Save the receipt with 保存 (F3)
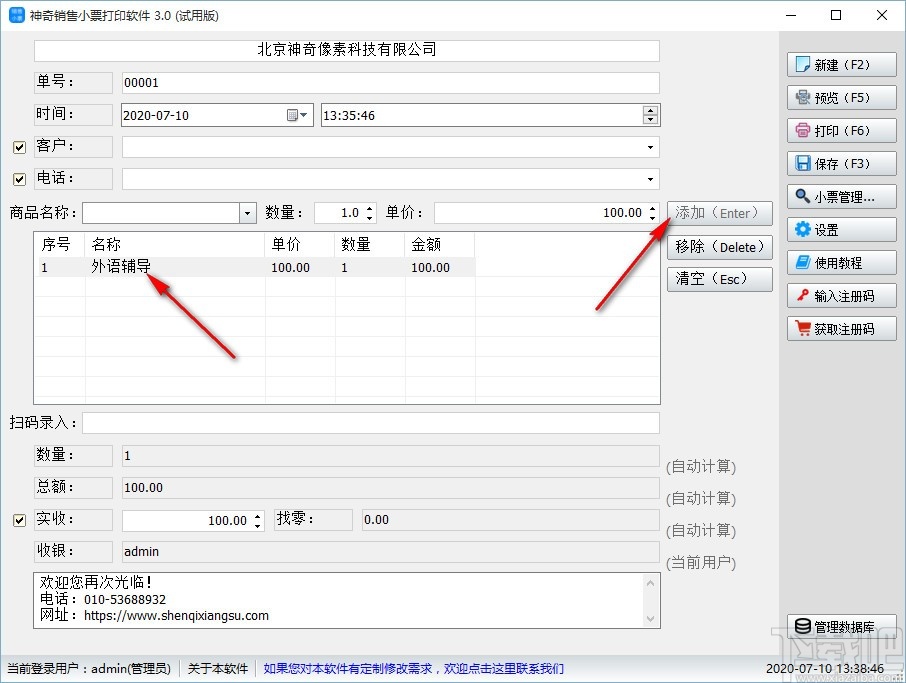Screen dimensions: 906x683 [841, 164]
